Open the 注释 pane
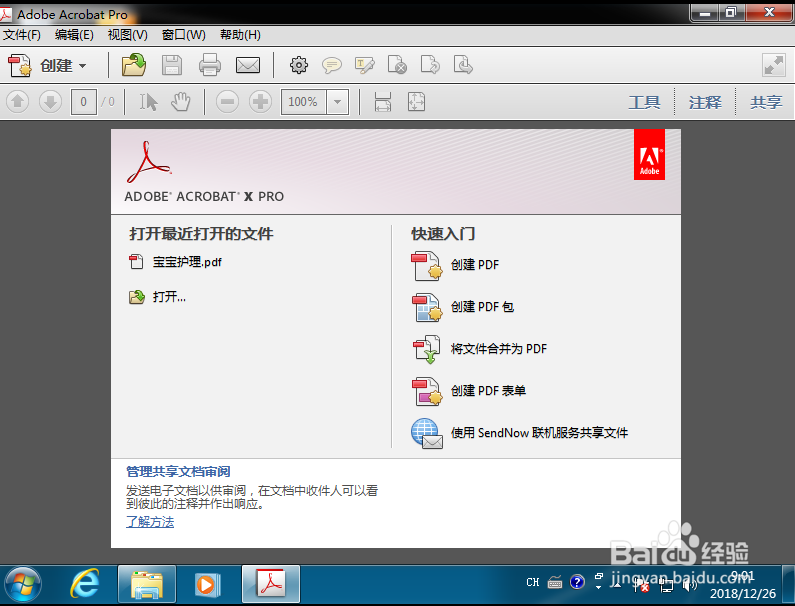795x606 pixels. coord(705,102)
